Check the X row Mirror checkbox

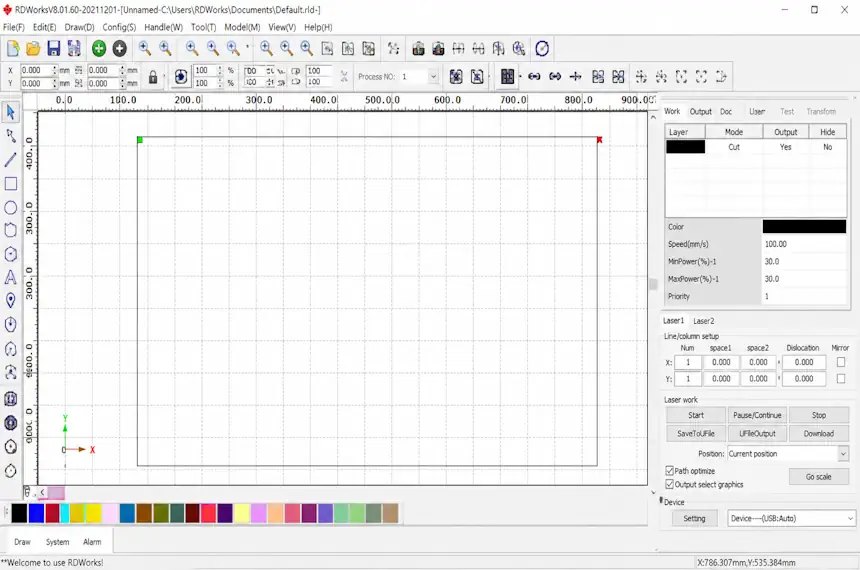click(841, 362)
